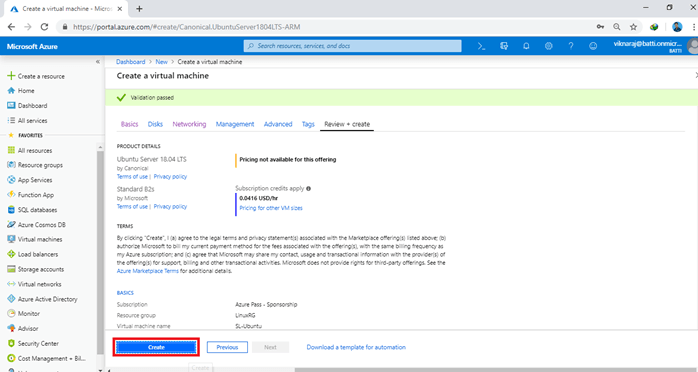
Task: Click the Search resources, services, and docs box
Action: [x=353, y=46]
